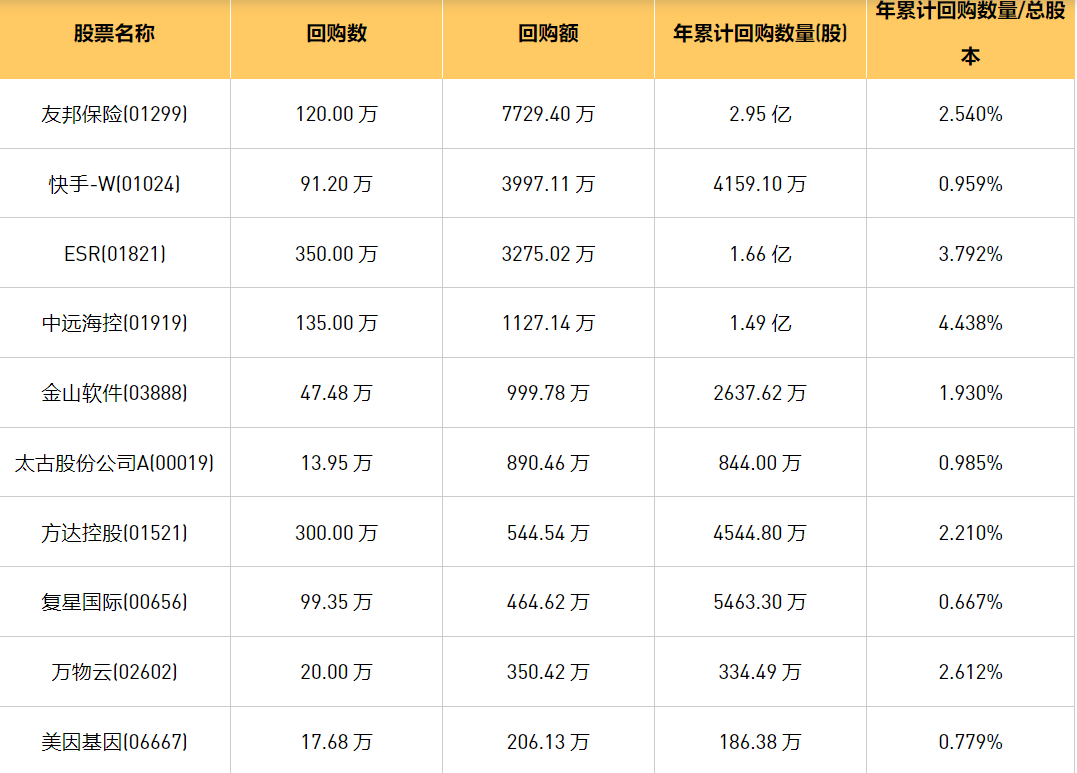1077x773 pixels.
Task: Click the 350.00 万 buyback count cell
Action: click(337, 254)
